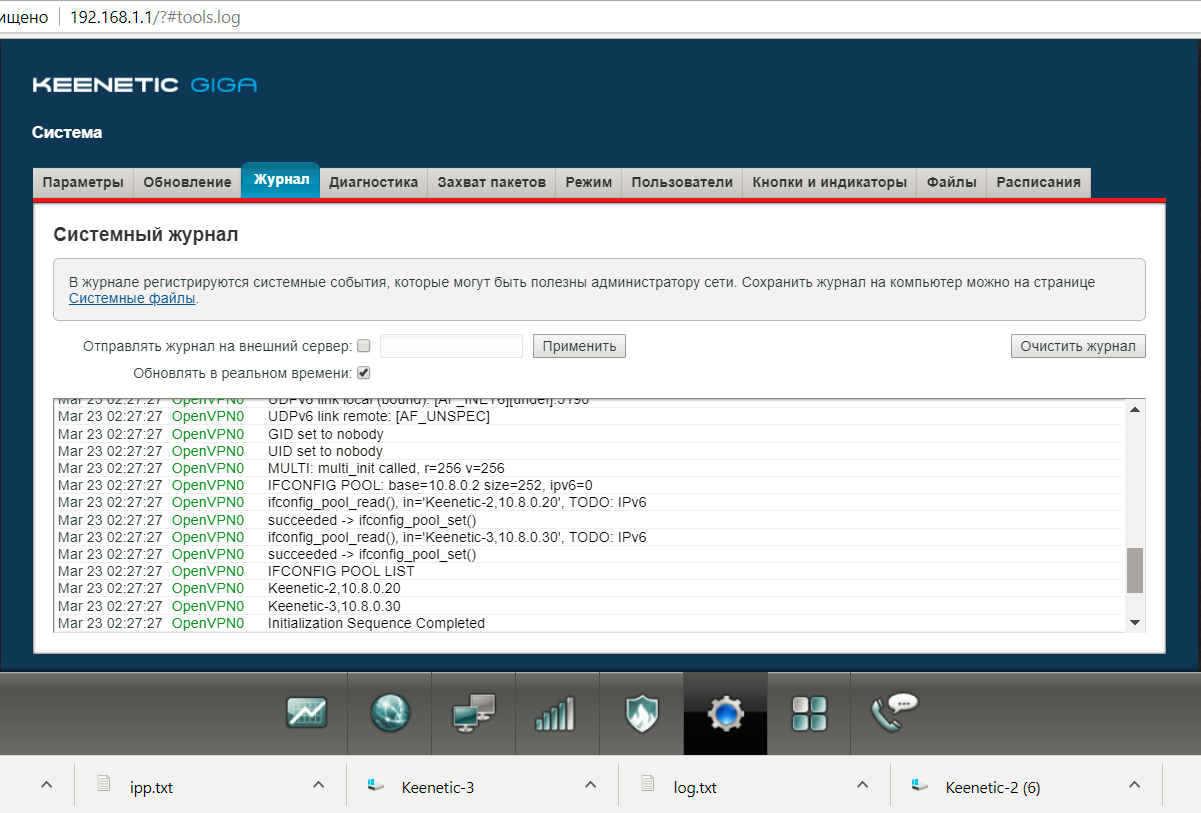Switch to the Захват пакетов tab
Image resolution: width=1201 pixels, height=813 pixels.
(x=491, y=182)
